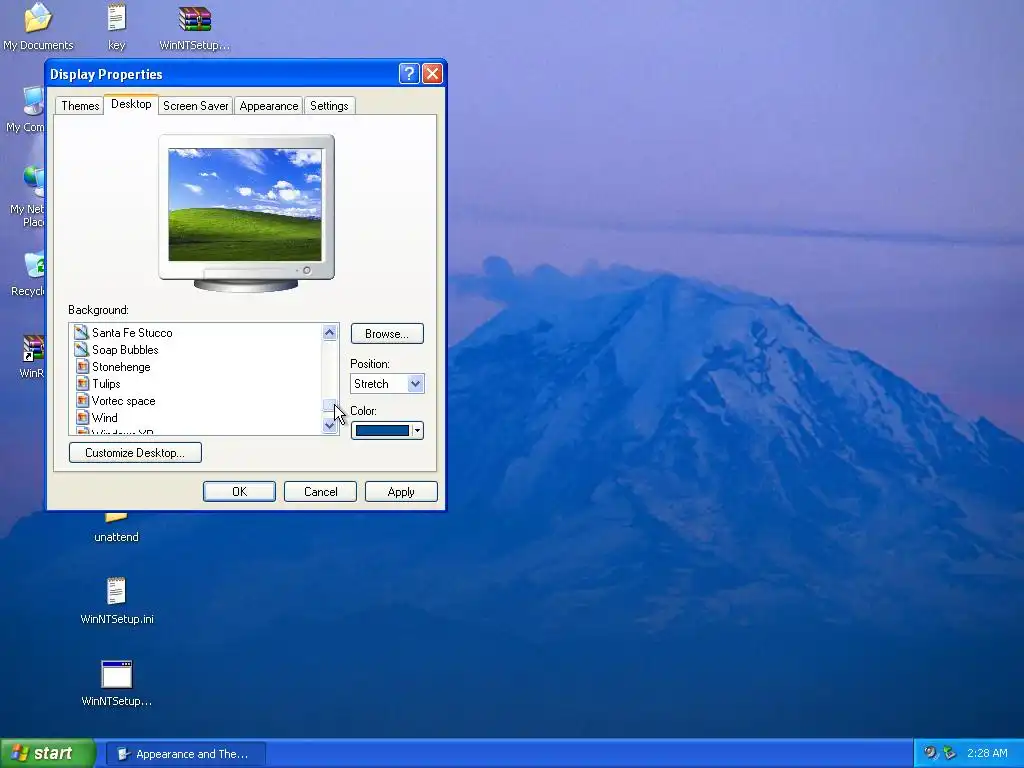Select the Desktop tab
The width and height of the screenshot is (1024, 768).
click(131, 104)
